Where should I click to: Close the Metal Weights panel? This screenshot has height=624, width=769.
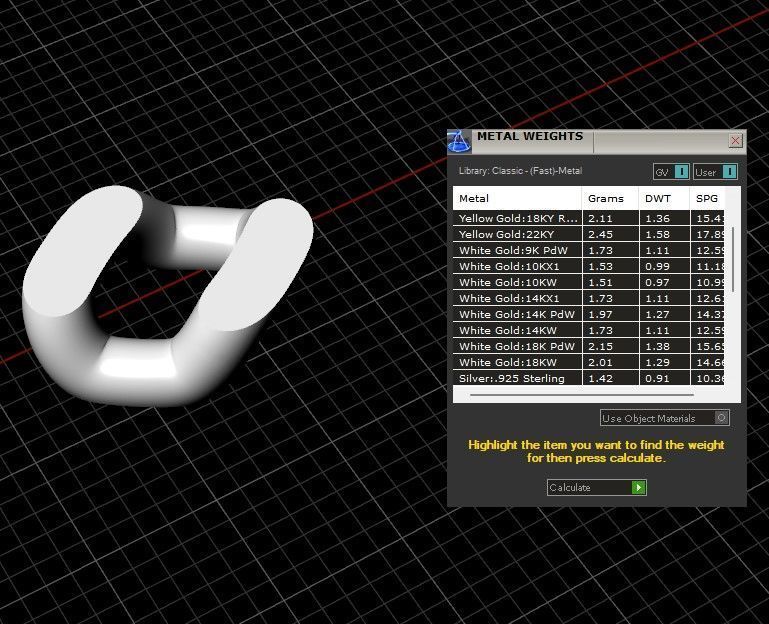click(x=735, y=141)
